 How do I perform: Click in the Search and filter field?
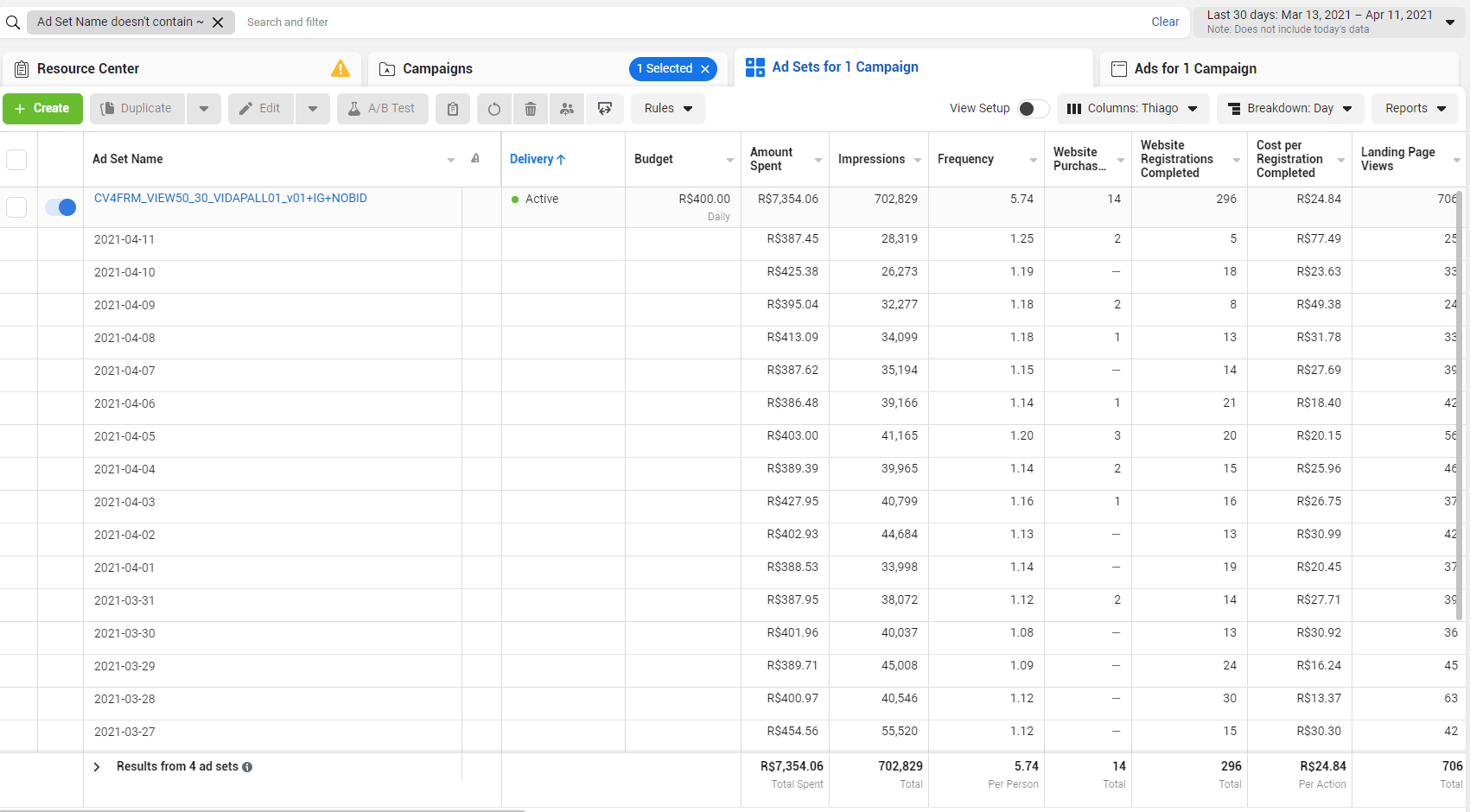click(x=691, y=22)
